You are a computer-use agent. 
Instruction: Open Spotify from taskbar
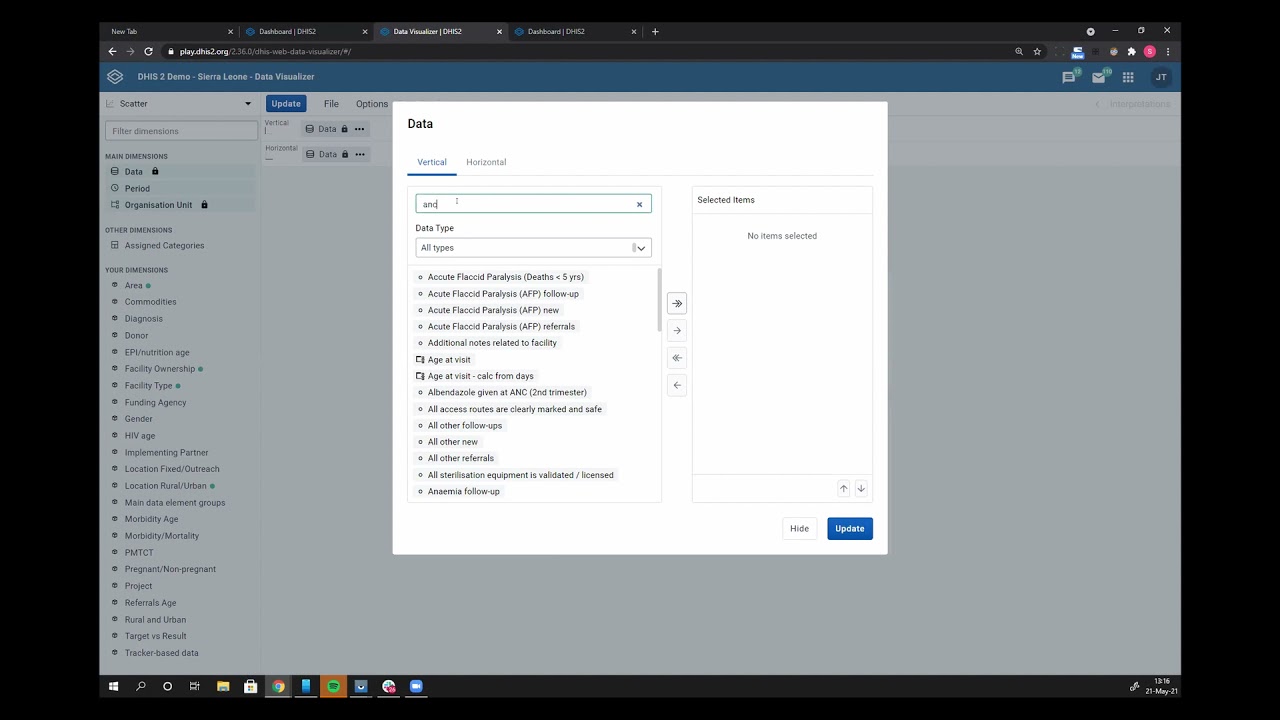tap(333, 686)
